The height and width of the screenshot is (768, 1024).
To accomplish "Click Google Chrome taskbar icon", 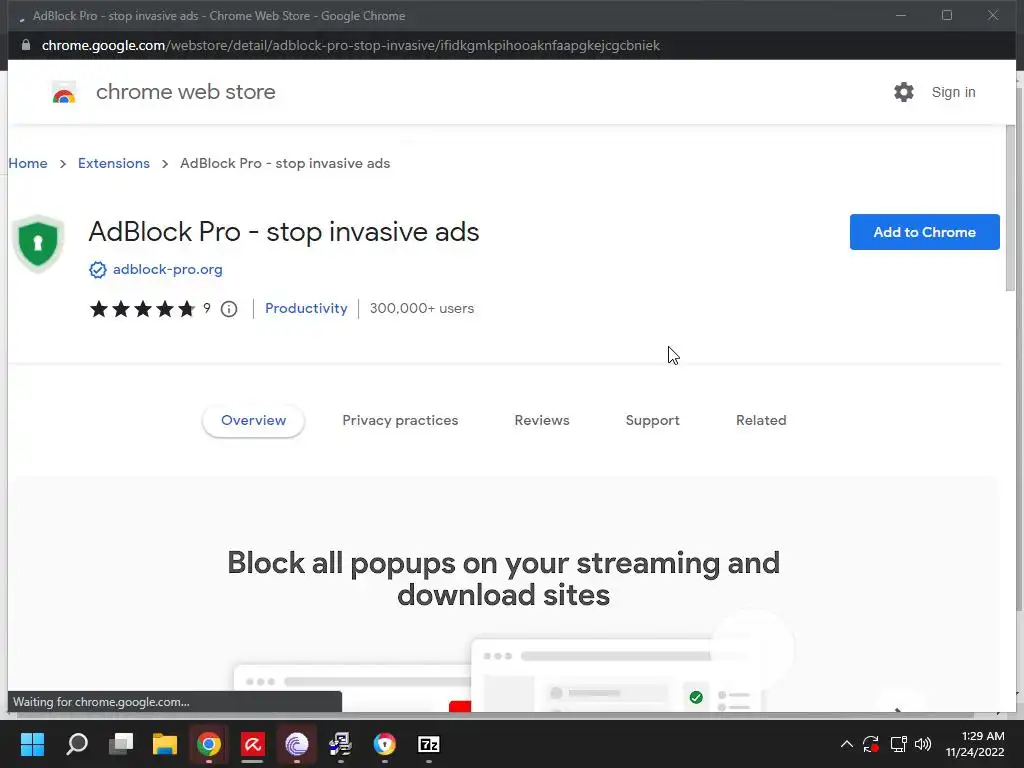I will pos(209,744).
